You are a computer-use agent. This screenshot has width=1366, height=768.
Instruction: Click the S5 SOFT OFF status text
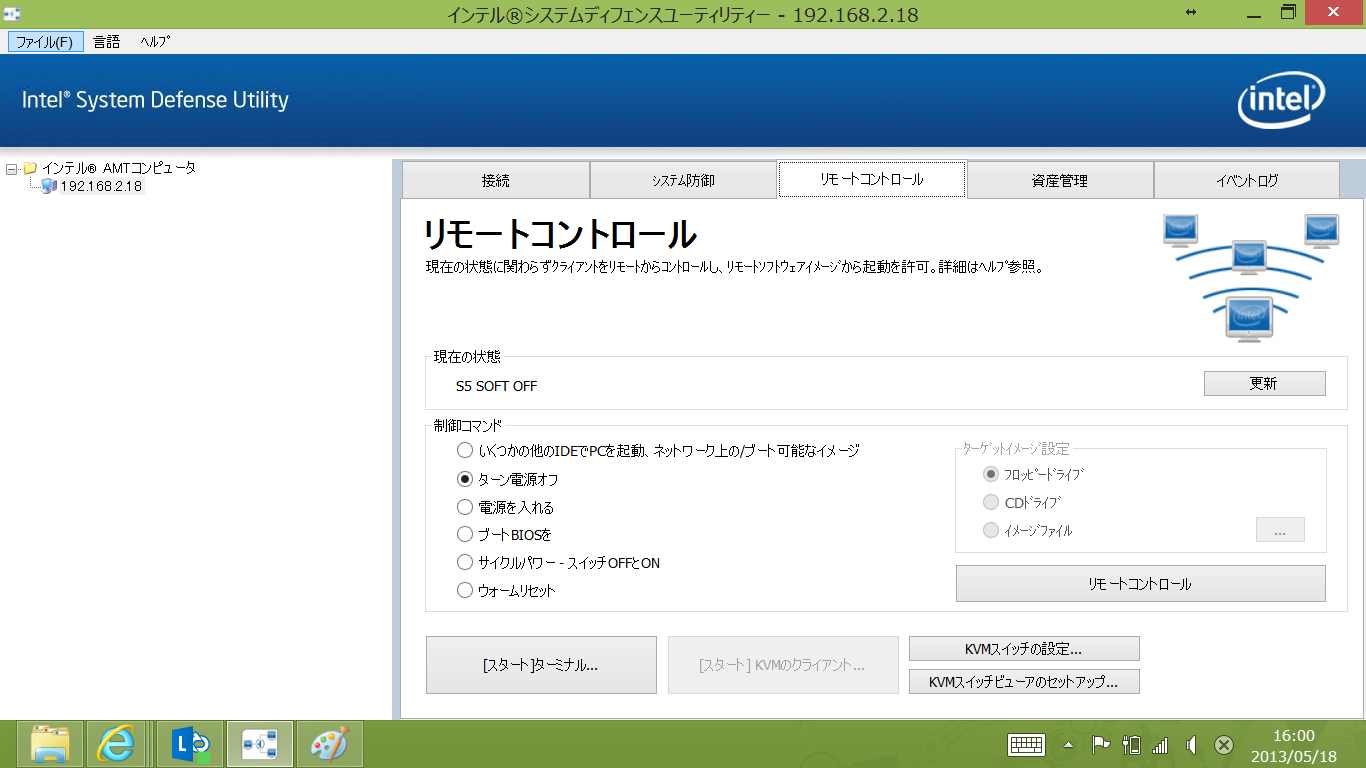click(x=496, y=386)
